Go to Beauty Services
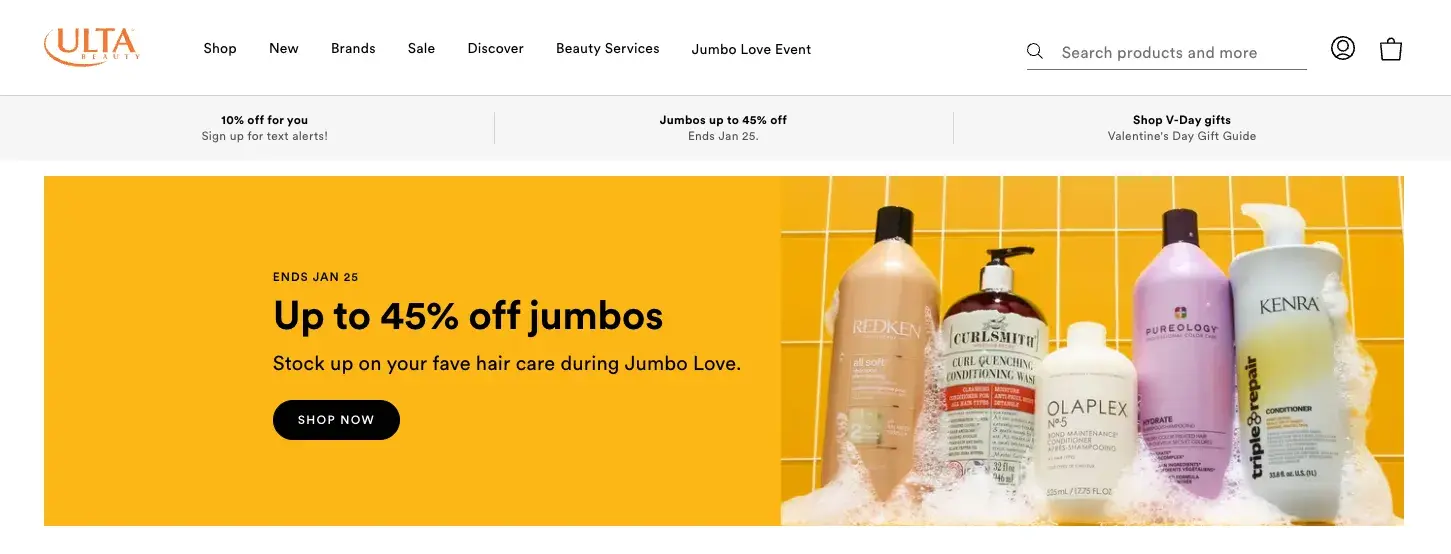Viewport: 1451px width, 554px height. pos(608,48)
